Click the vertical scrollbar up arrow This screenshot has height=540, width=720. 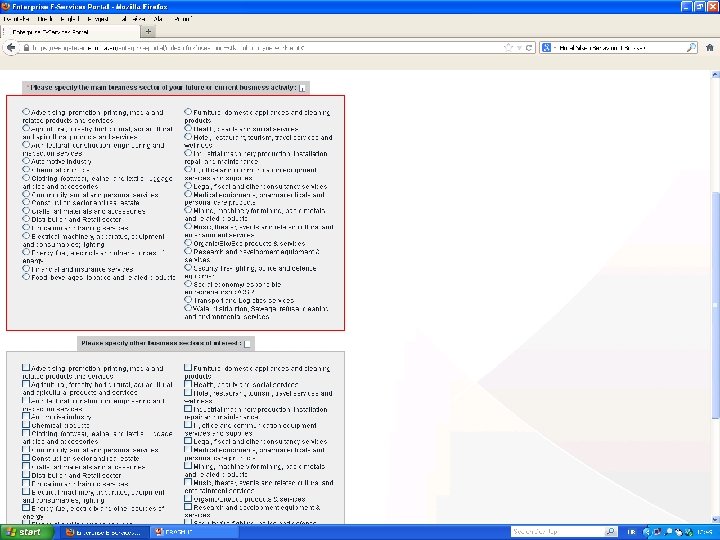point(715,74)
